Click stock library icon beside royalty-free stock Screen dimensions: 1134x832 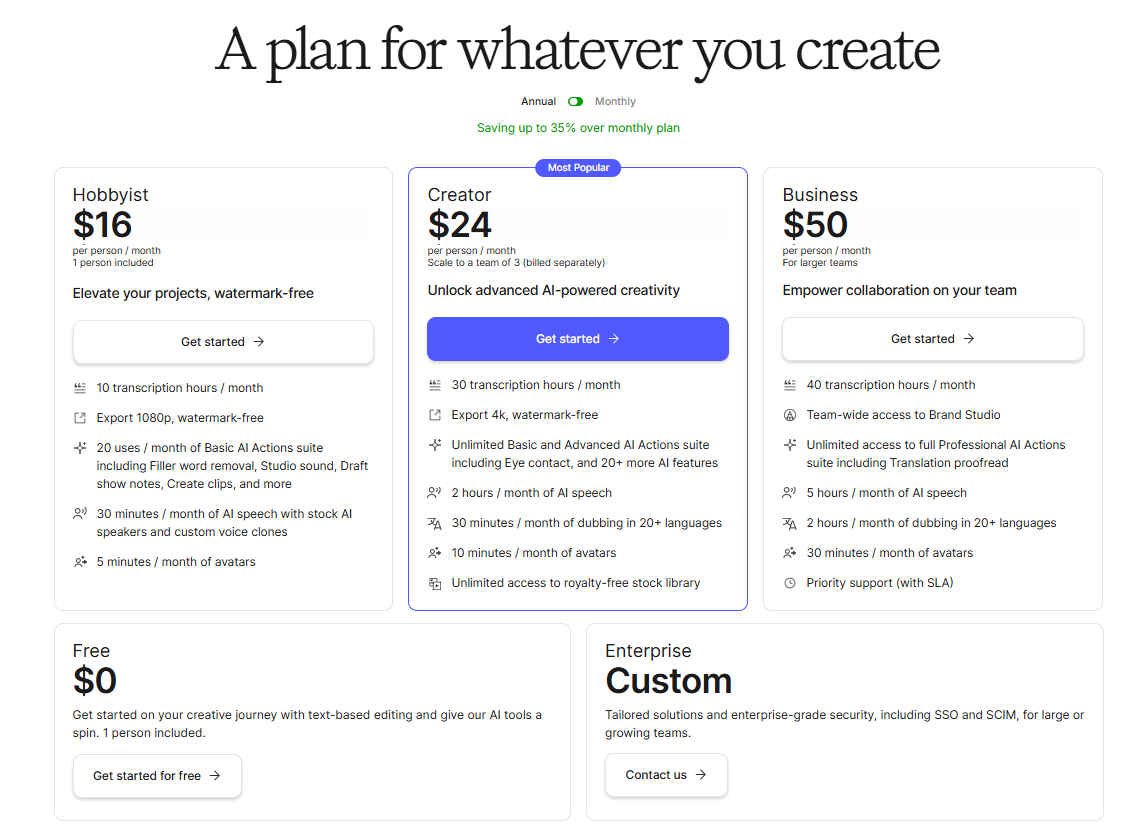click(435, 583)
